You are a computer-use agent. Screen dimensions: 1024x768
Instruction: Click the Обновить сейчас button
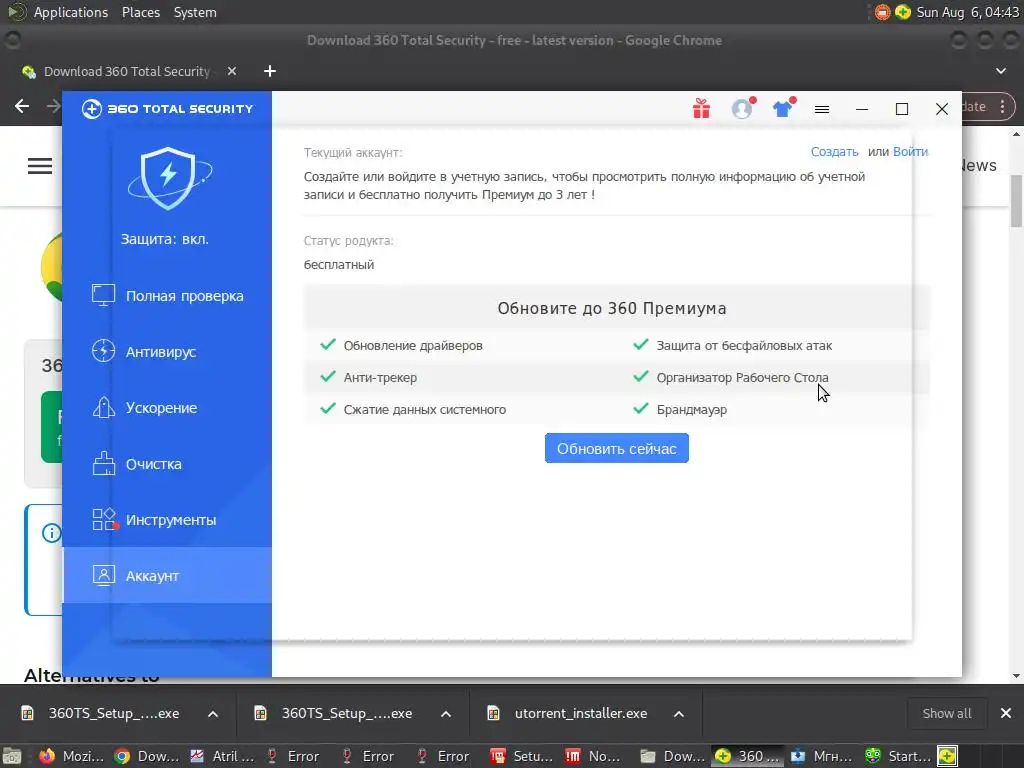coord(616,448)
